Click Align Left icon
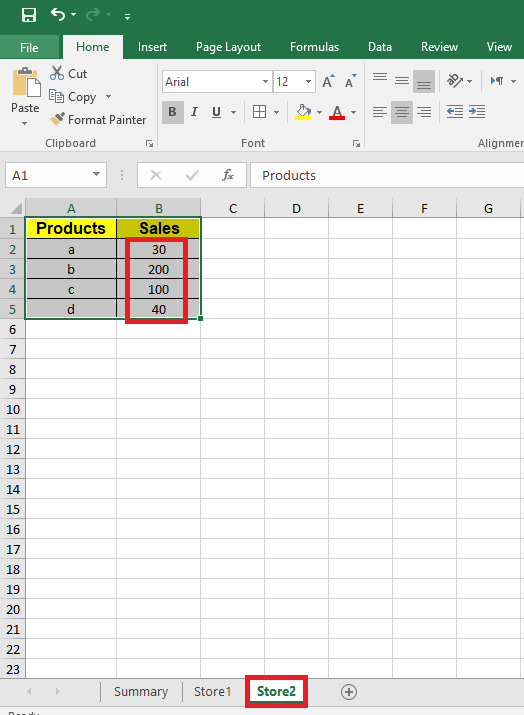This screenshot has height=715, width=524. click(379, 112)
